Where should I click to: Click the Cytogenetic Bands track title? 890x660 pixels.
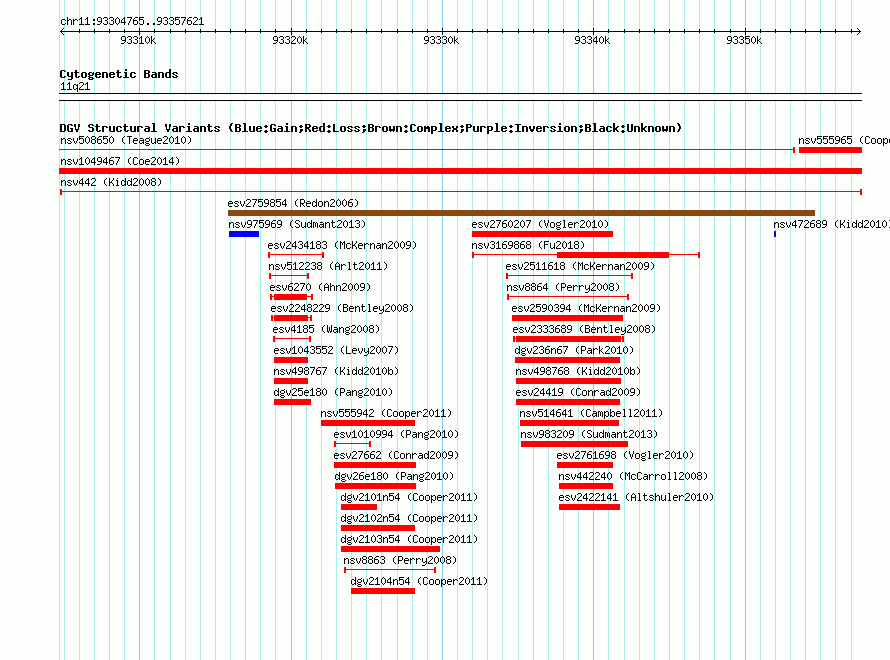pyautogui.click(x=119, y=74)
